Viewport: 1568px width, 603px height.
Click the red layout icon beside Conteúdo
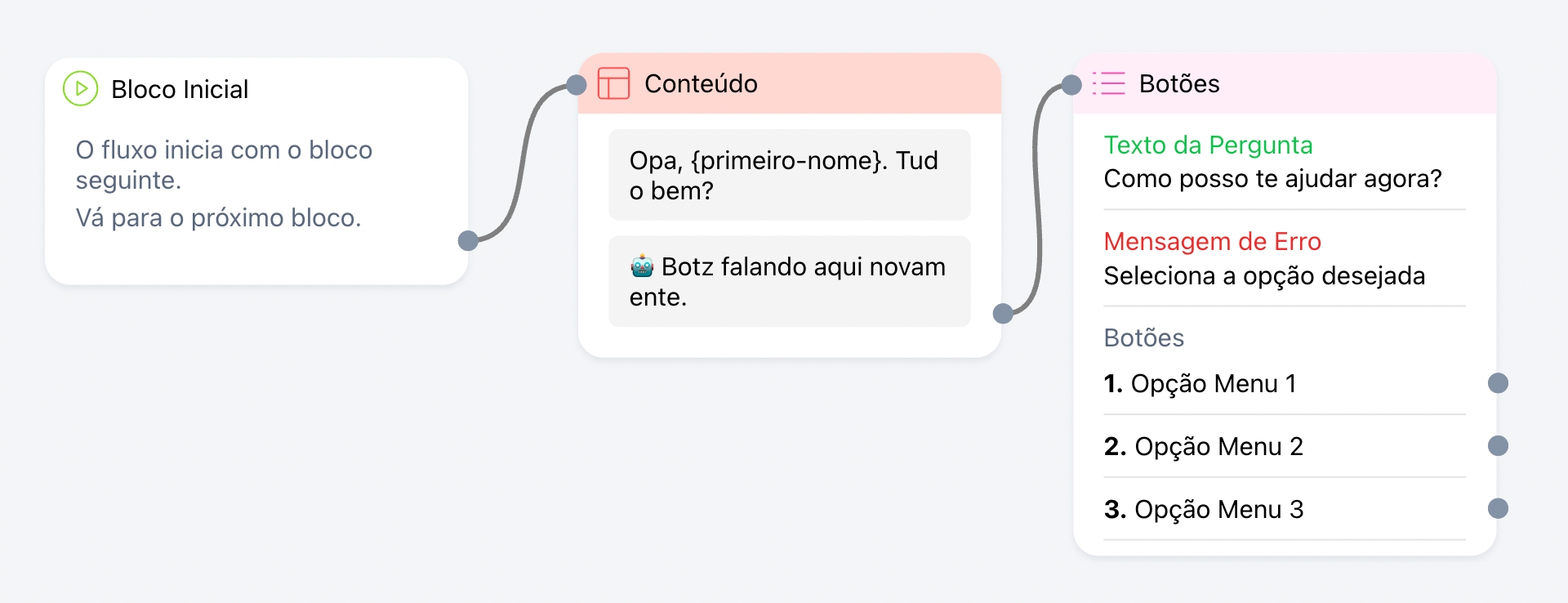pyautogui.click(x=613, y=83)
